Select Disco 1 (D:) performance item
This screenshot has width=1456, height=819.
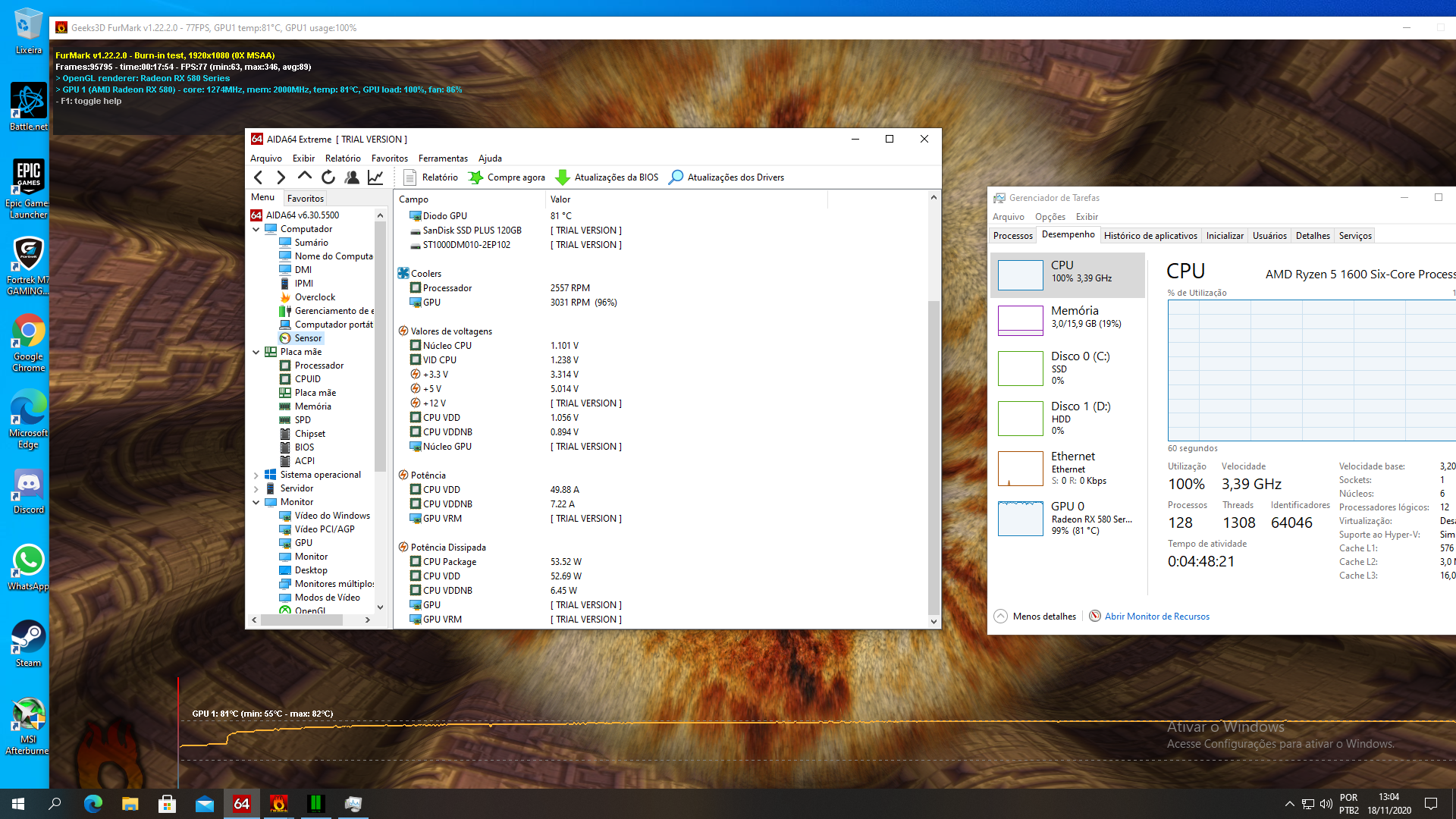point(1067,418)
